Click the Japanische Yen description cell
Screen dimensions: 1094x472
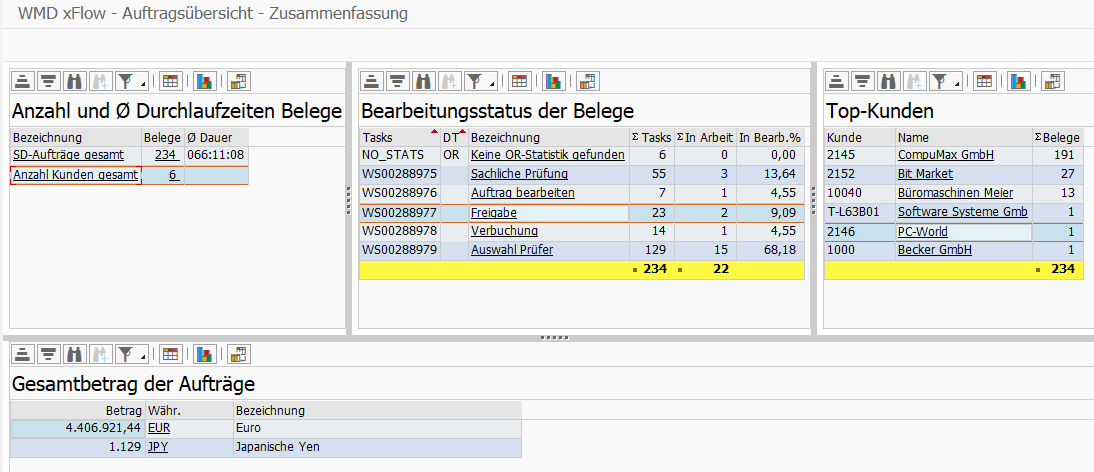point(377,447)
